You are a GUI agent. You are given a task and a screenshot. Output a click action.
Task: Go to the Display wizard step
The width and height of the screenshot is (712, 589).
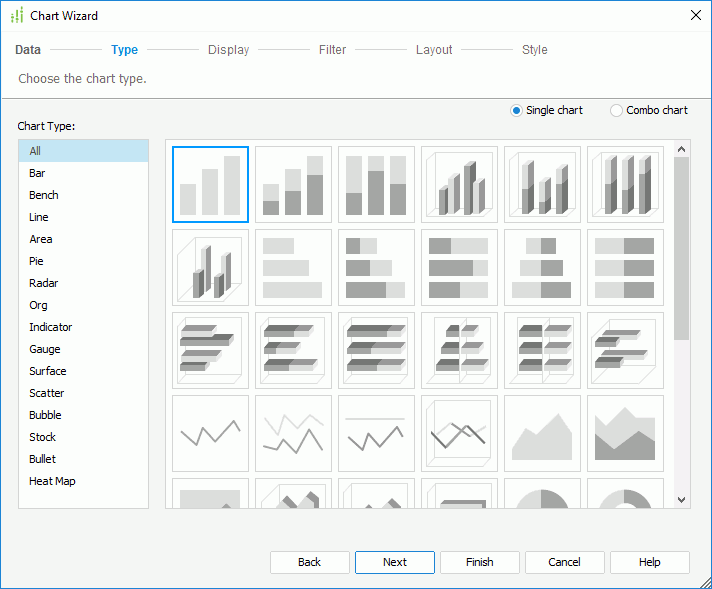click(x=228, y=50)
